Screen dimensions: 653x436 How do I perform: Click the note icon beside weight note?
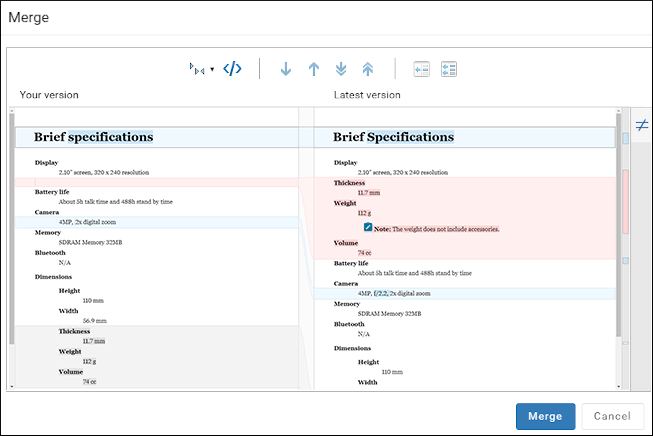368,228
